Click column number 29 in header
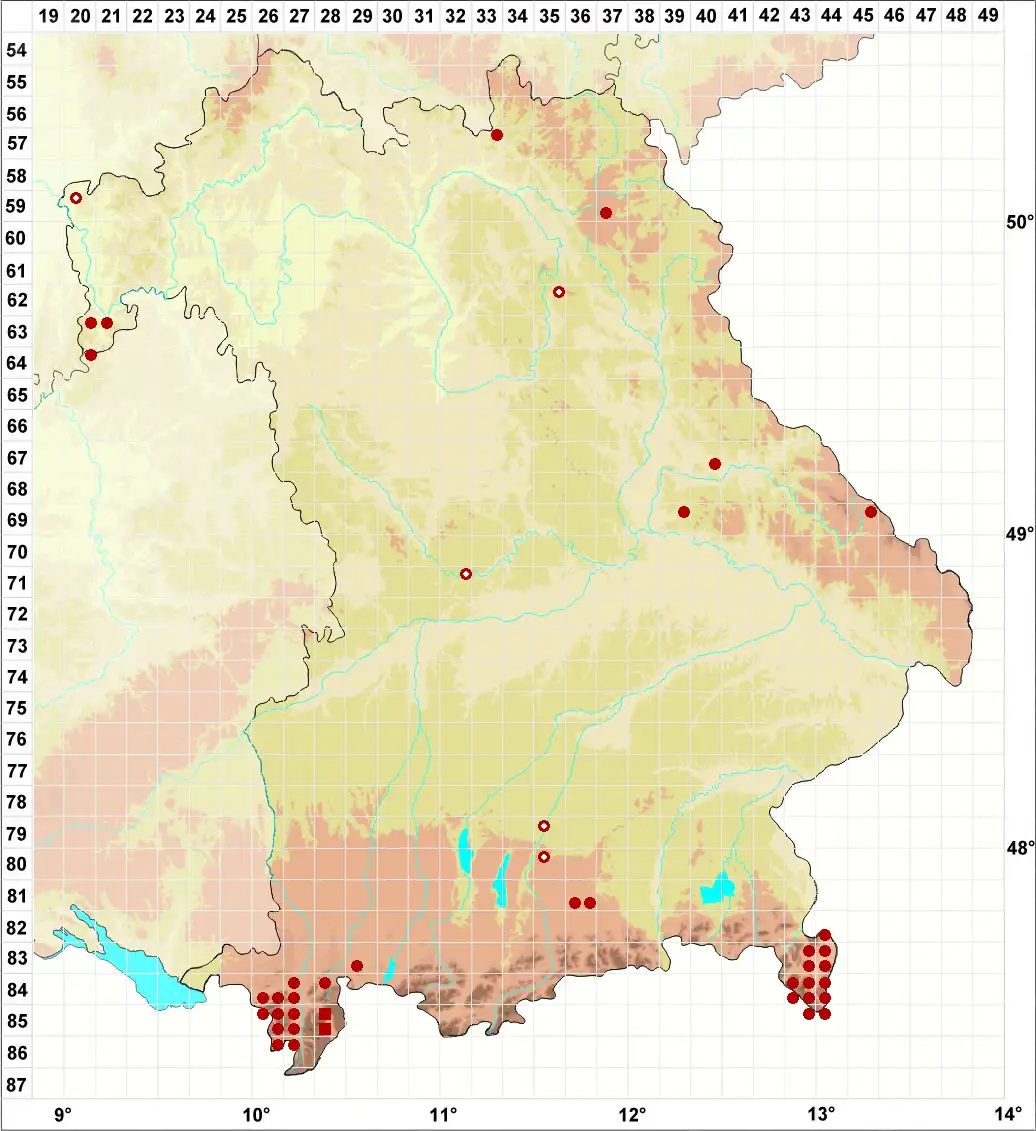This screenshot has height=1131, width=1036. tap(361, 15)
